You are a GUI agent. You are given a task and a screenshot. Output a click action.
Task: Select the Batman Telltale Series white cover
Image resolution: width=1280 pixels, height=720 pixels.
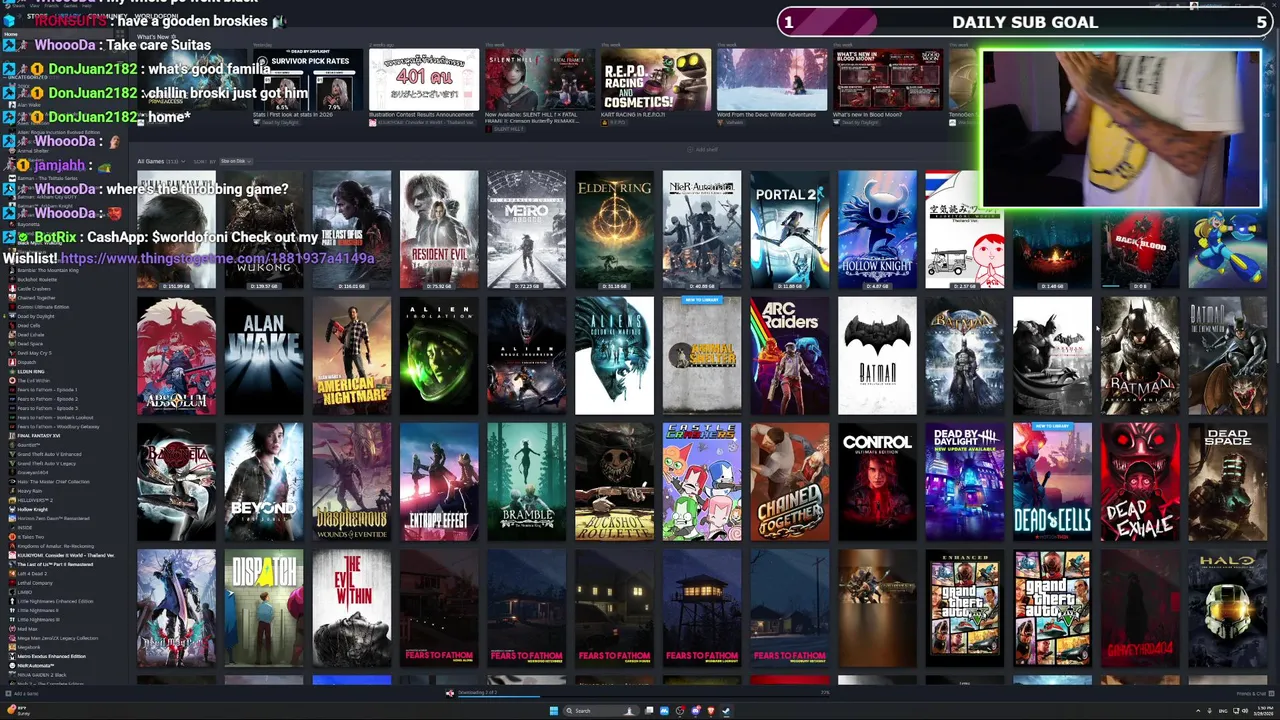click(877, 356)
